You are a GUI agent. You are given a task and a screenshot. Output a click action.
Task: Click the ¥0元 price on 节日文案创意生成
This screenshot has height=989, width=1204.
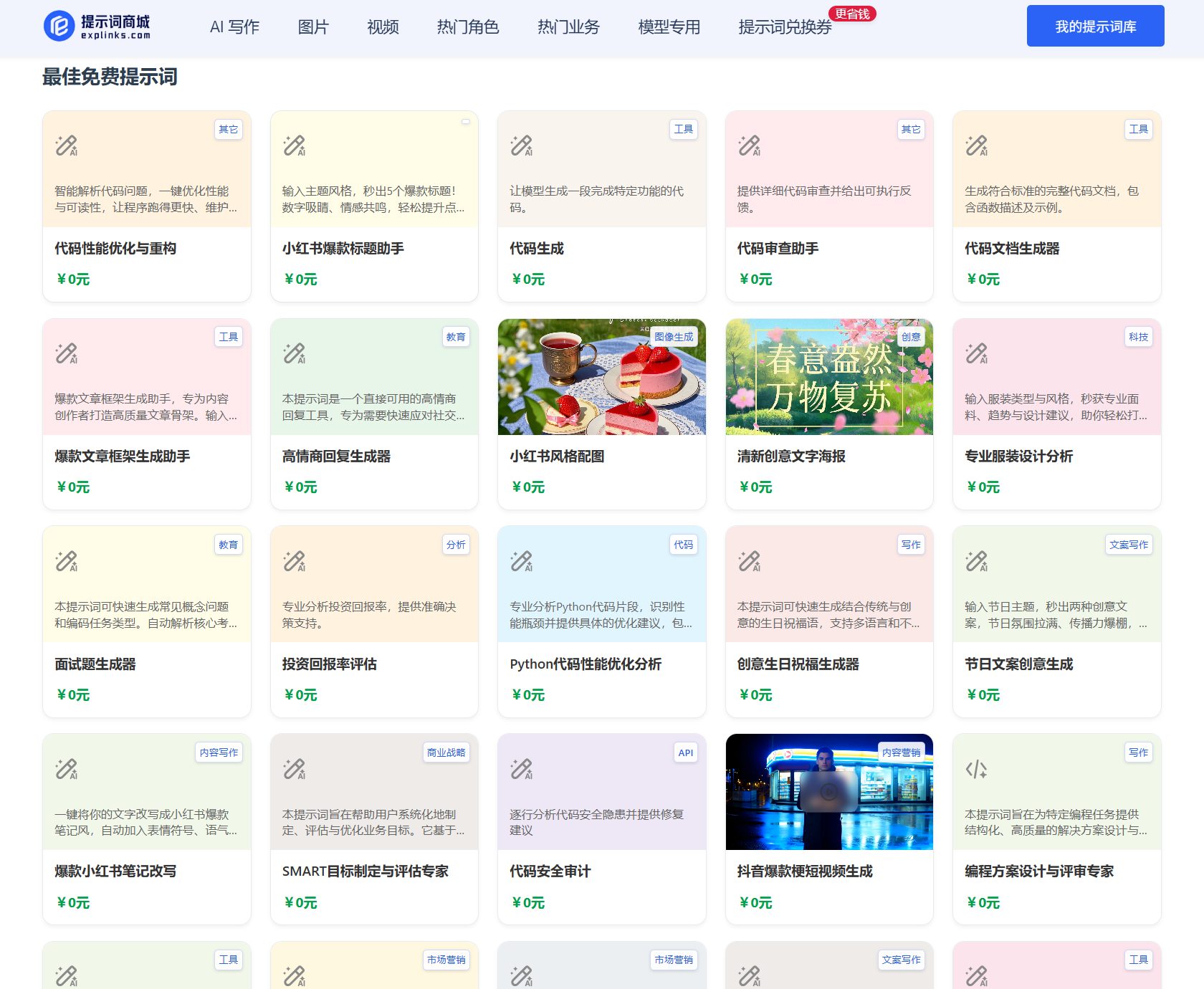click(982, 694)
